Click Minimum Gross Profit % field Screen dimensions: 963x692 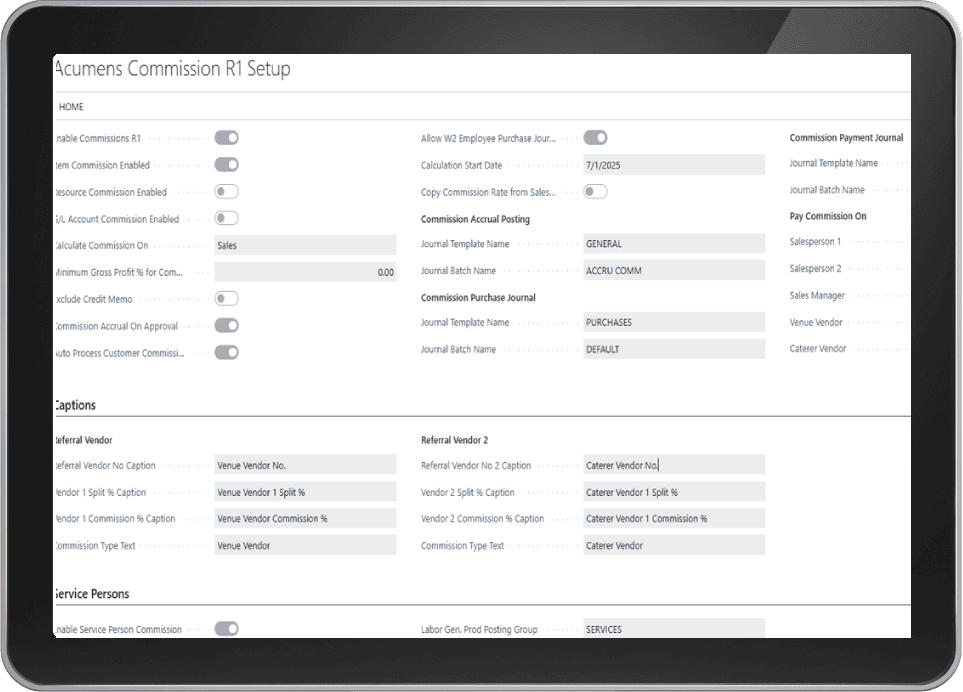[x=305, y=272]
